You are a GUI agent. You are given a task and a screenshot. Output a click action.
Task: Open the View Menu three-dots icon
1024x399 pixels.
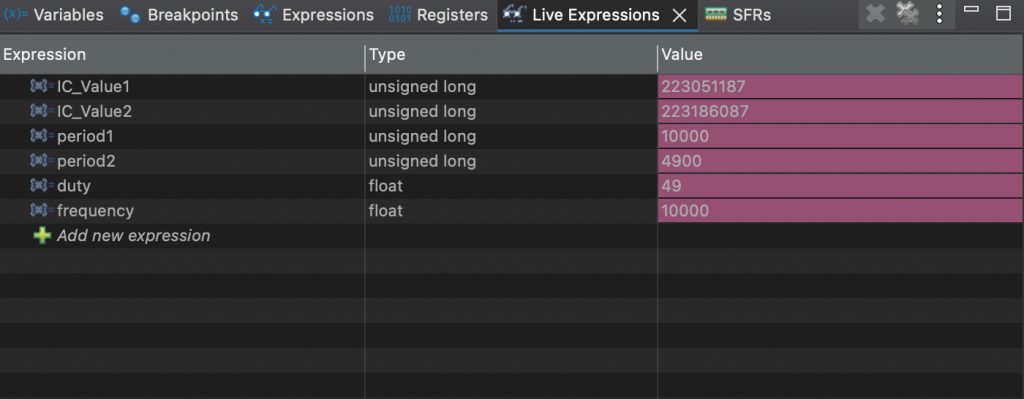click(939, 14)
